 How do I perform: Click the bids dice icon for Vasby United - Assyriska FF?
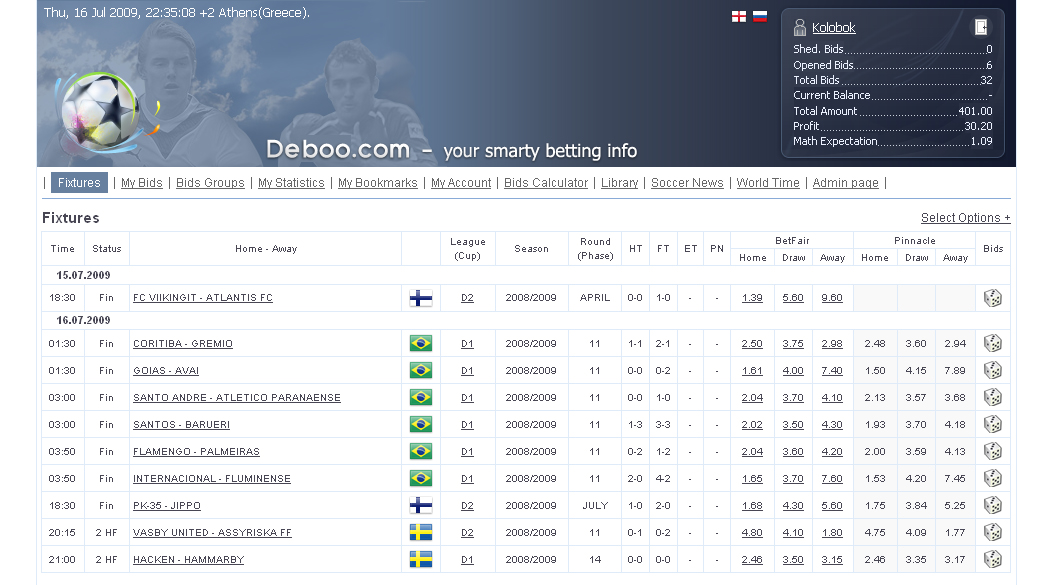pos(993,532)
